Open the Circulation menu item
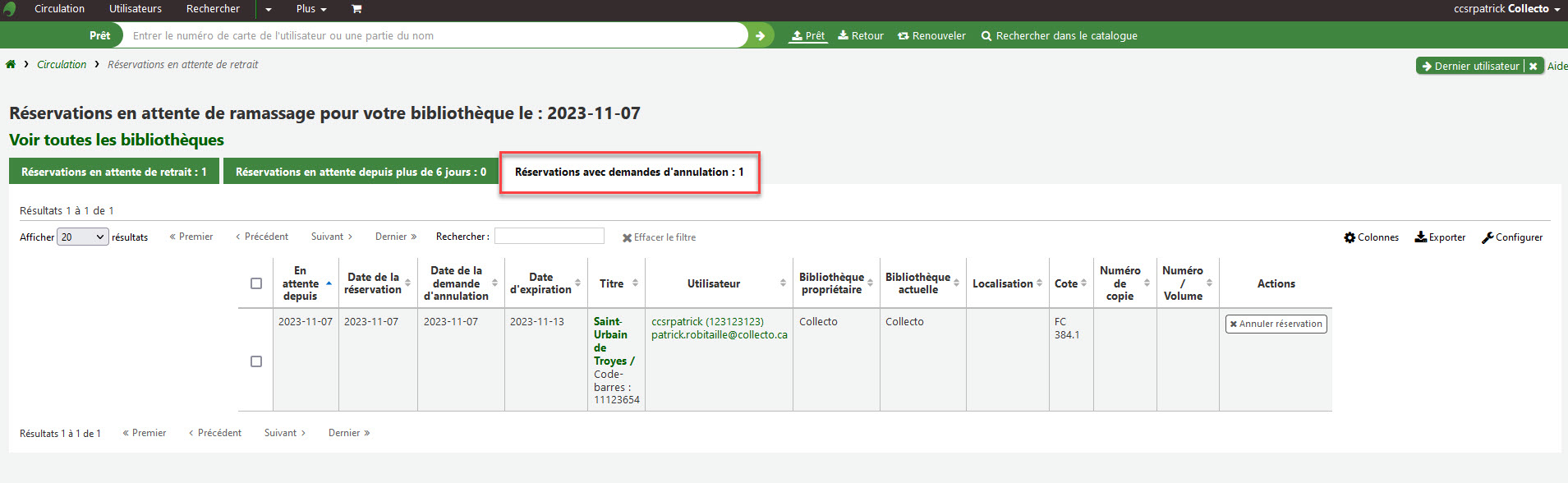Viewport: 1568px width, 483px height. pyautogui.click(x=59, y=9)
